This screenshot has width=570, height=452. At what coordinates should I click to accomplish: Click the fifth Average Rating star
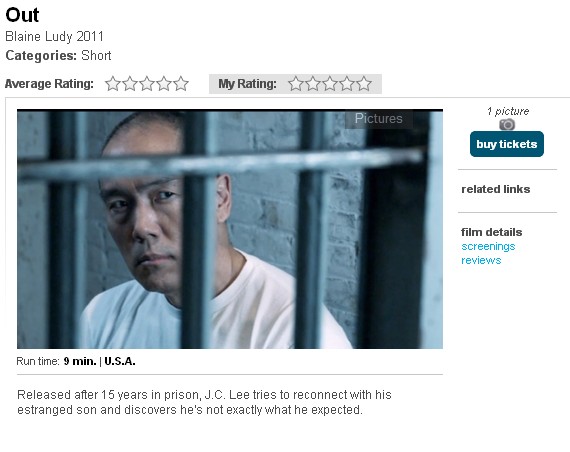(x=181, y=84)
